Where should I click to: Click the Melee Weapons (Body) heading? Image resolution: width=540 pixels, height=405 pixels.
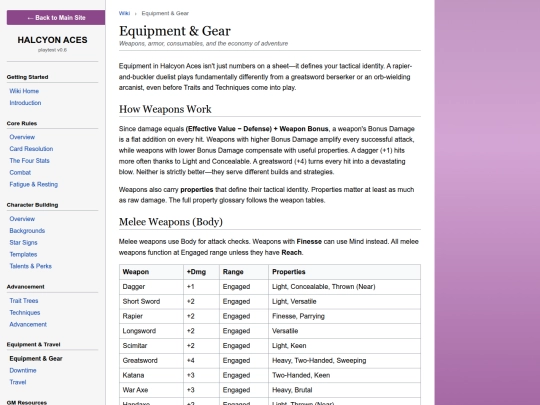[x=171, y=222]
